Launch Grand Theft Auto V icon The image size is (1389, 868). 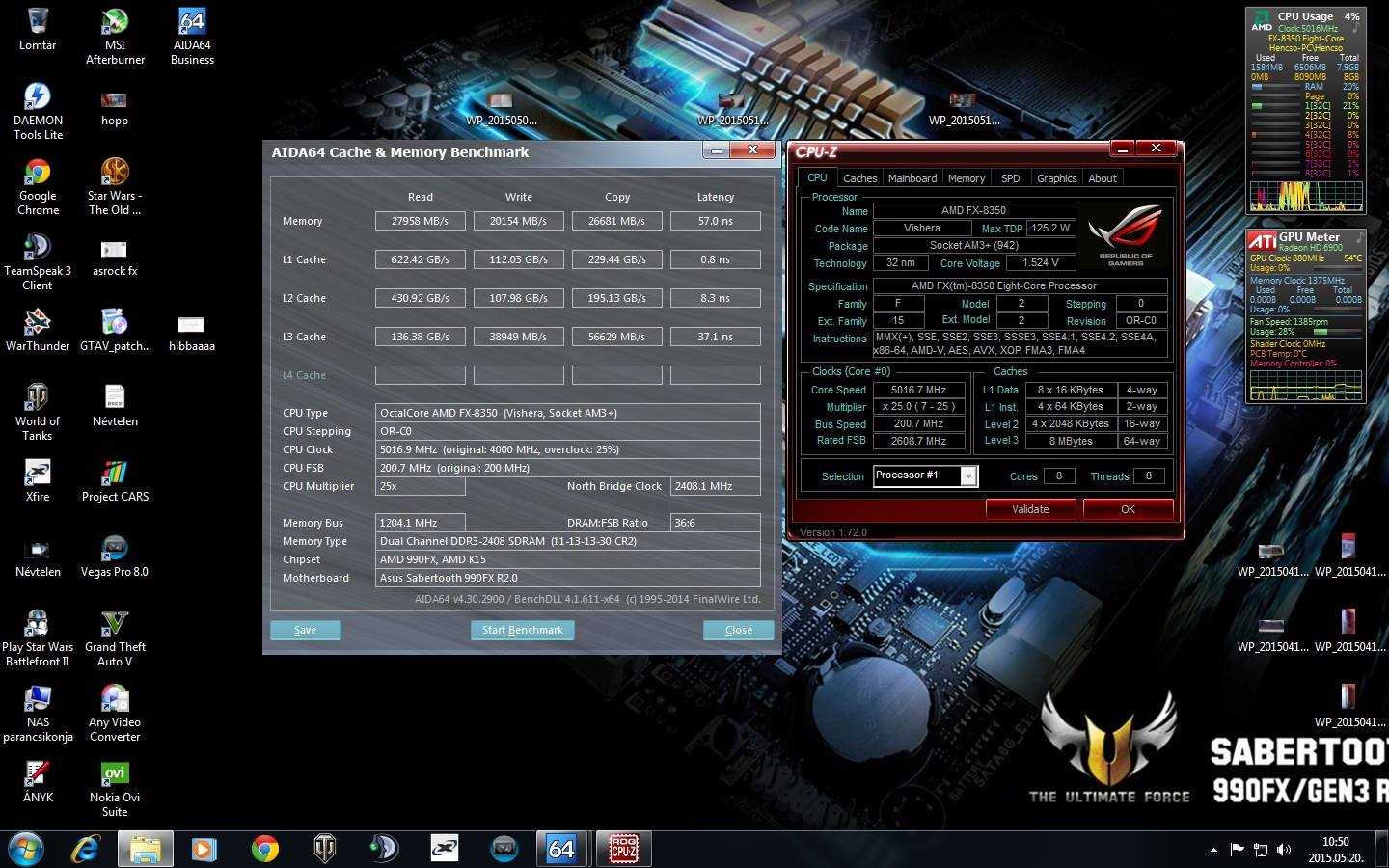pos(115,637)
